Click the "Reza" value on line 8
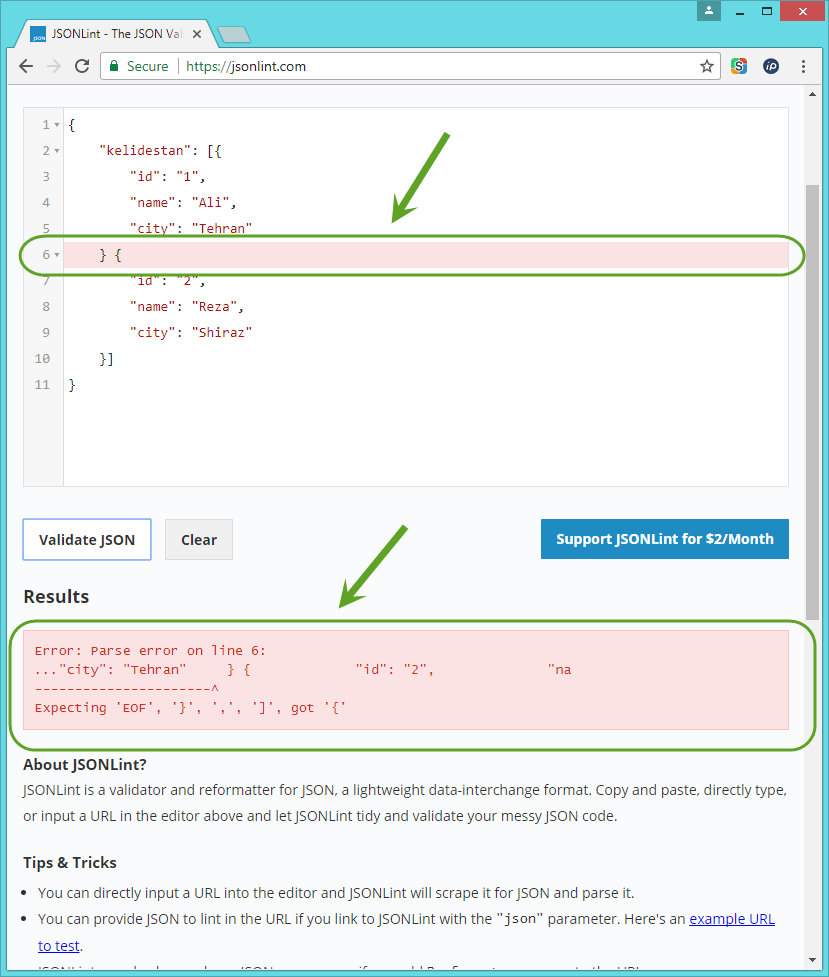This screenshot has height=977, width=829. 214,307
